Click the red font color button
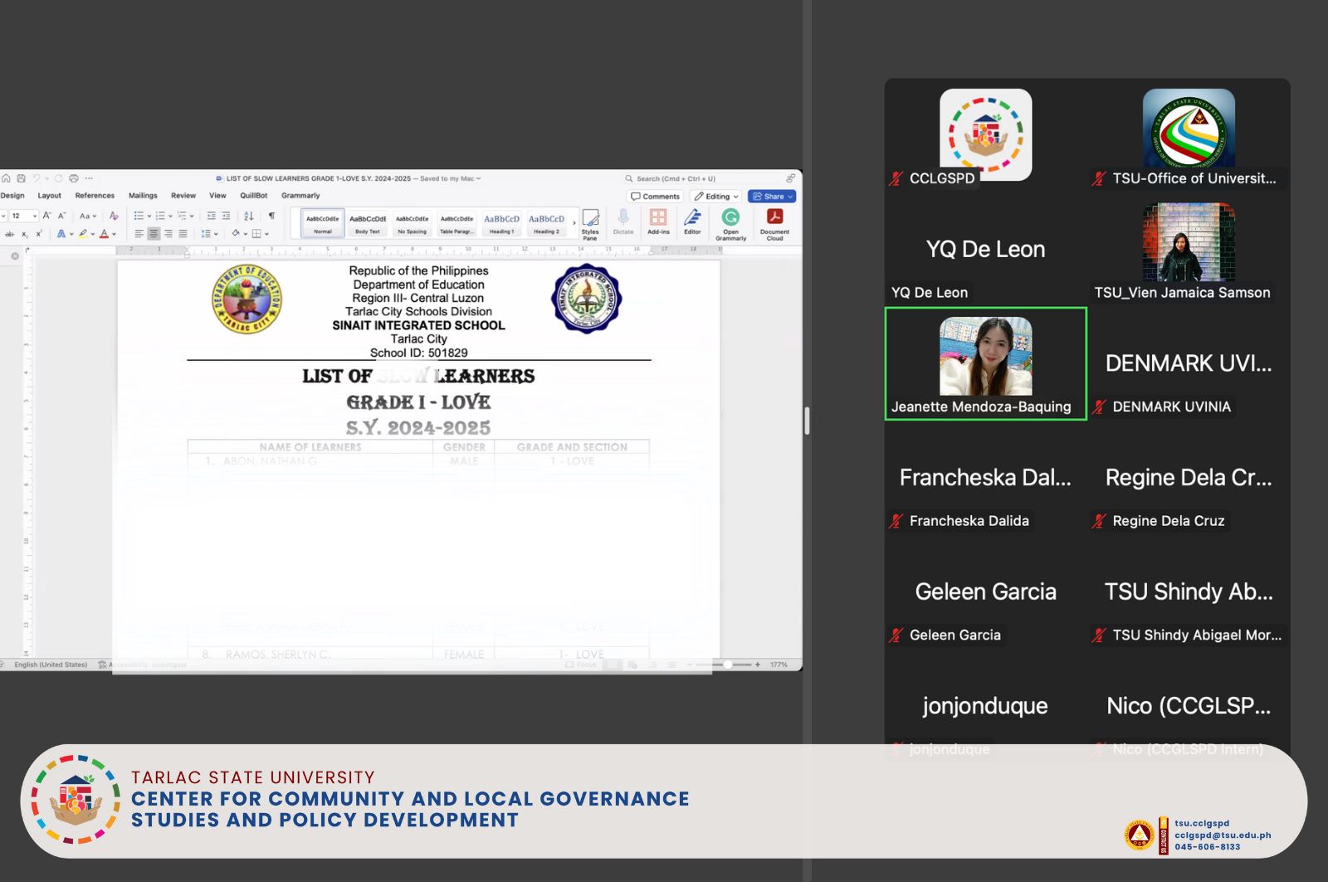 click(104, 234)
